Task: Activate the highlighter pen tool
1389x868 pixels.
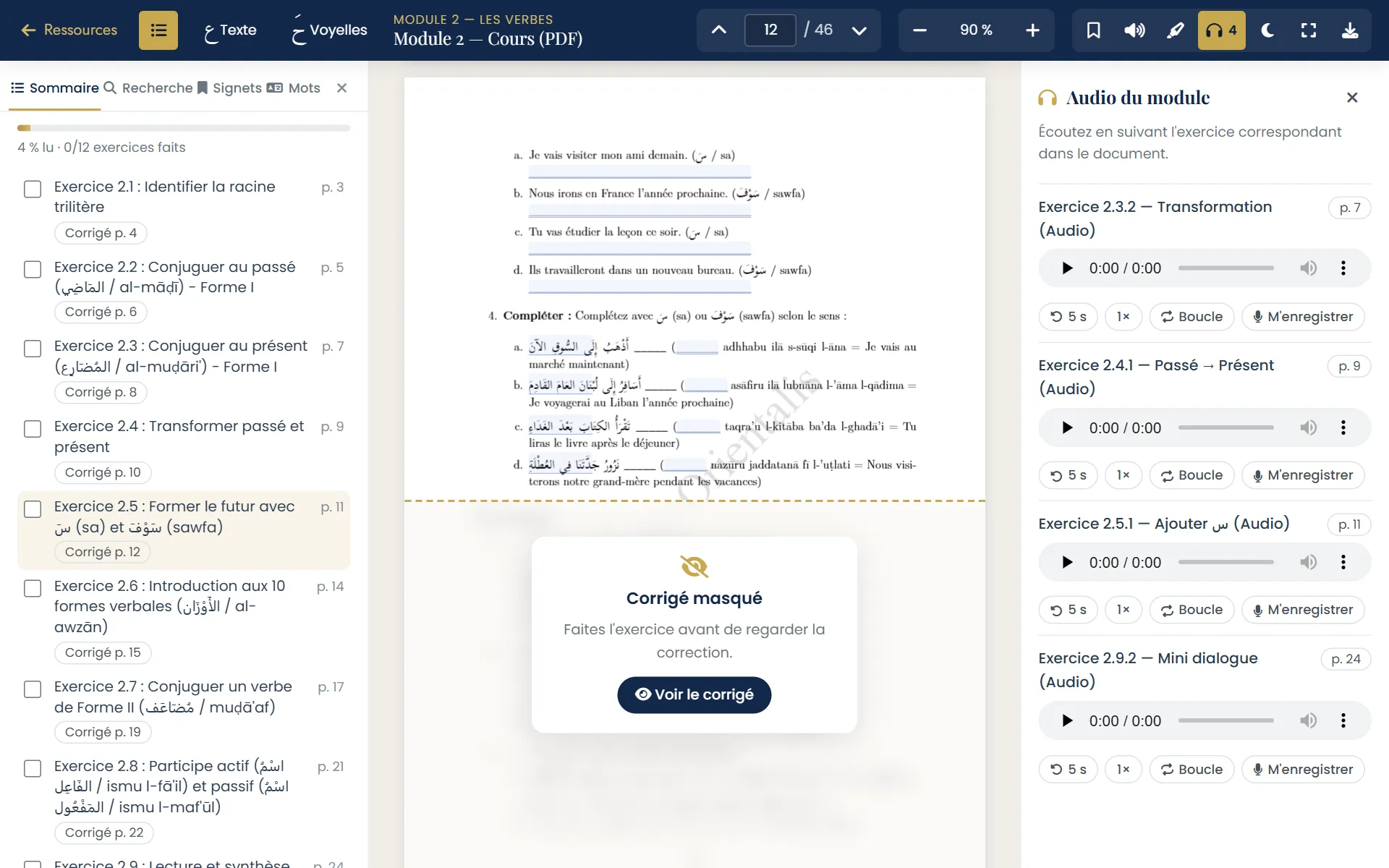Action: (x=1176, y=30)
